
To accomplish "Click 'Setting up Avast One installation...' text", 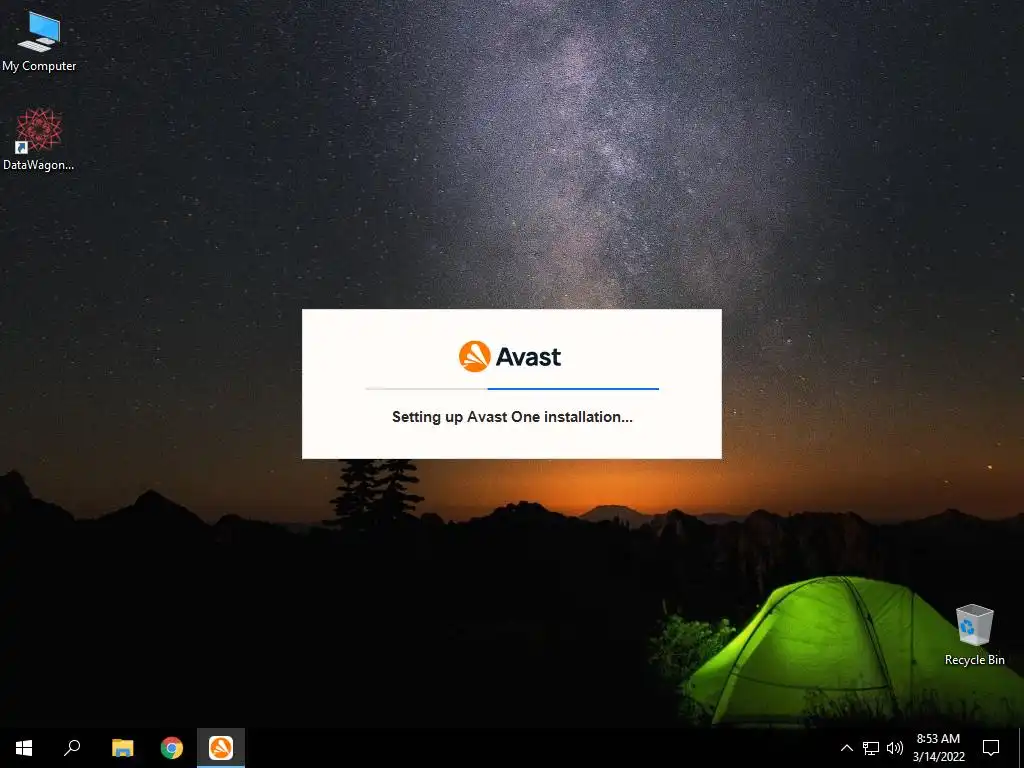I will click(x=512, y=417).
